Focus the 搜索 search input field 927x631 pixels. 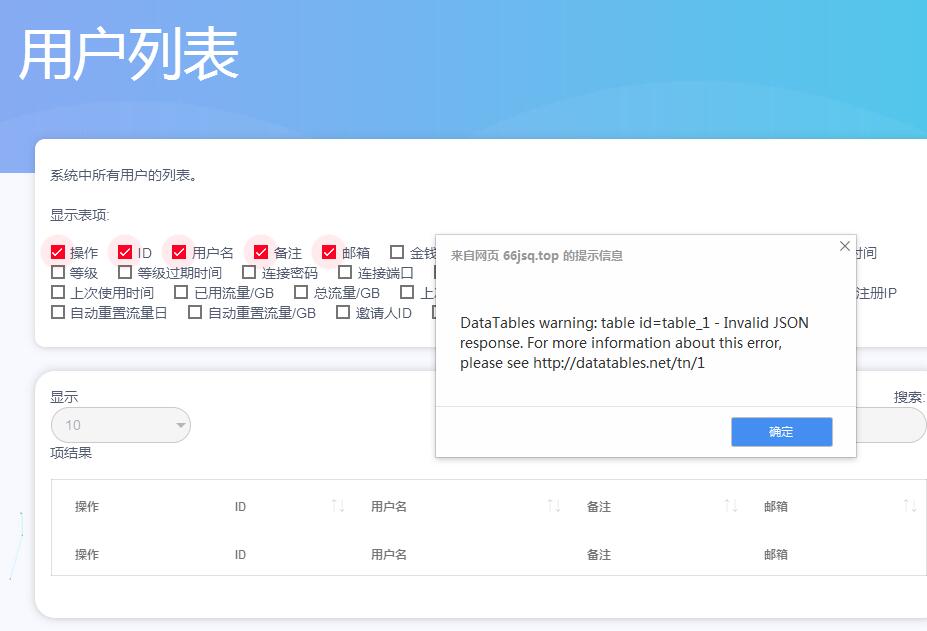point(891,425)
